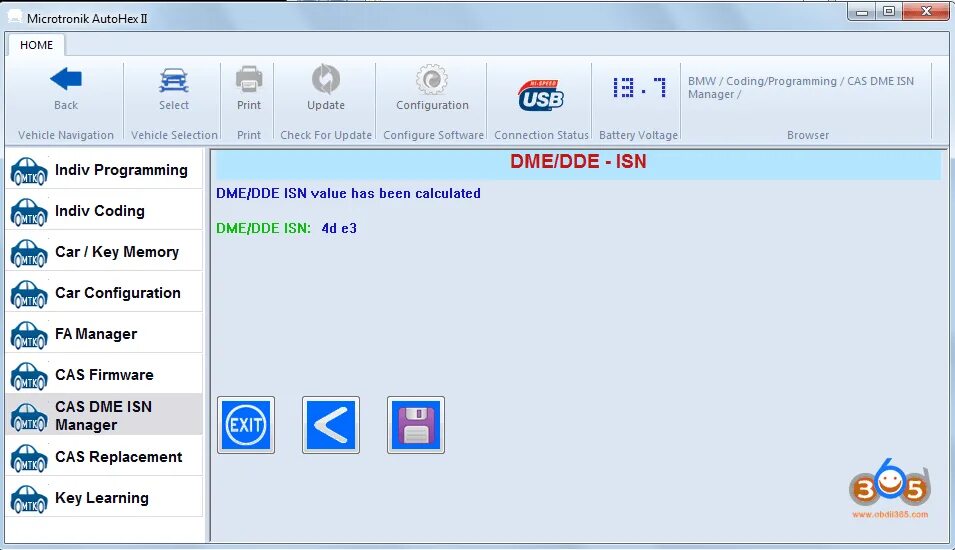Check for updates via Update icon

[x=326, y=79]
